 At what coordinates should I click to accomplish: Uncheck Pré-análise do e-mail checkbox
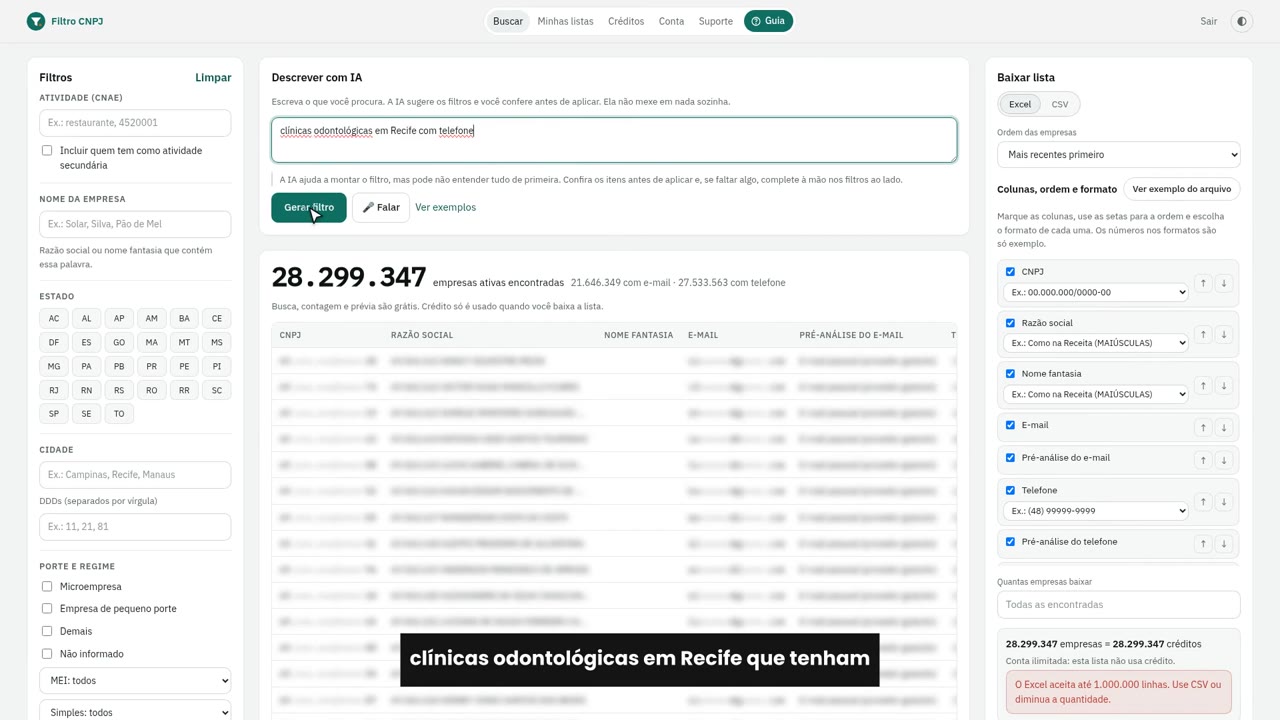pyautogui.click(x=1010, y=458)
